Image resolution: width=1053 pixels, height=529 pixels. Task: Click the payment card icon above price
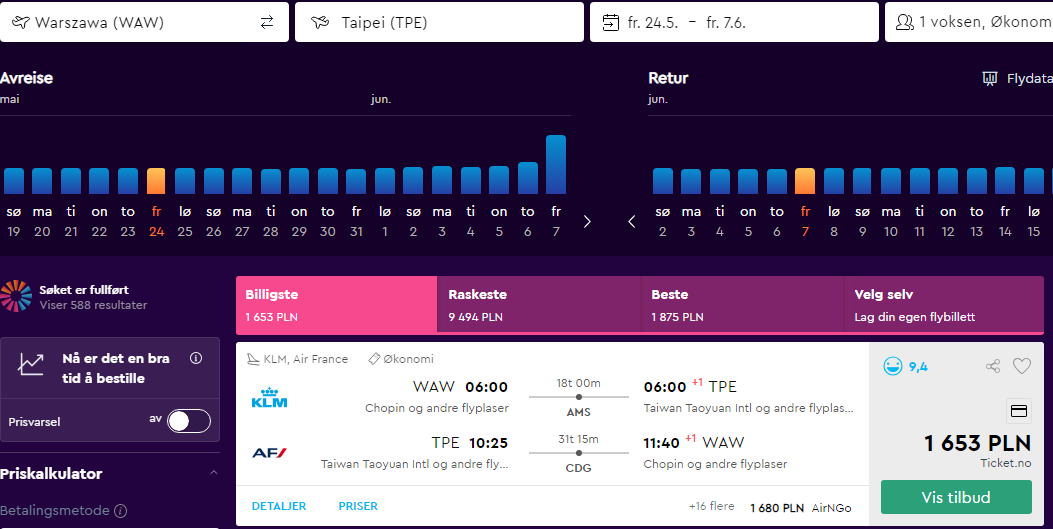point(1018,411)
